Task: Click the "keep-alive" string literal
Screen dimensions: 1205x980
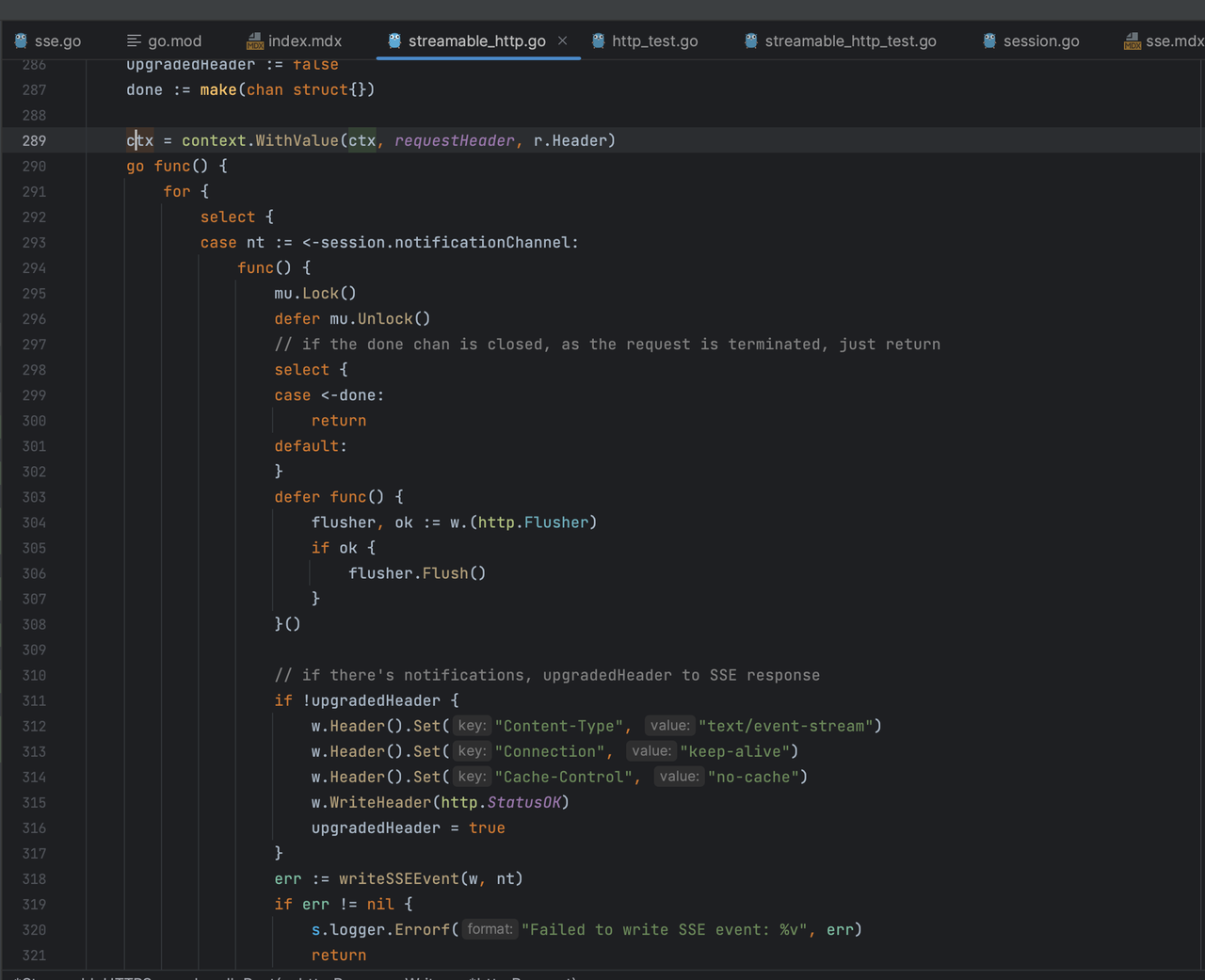Action: coord(734,750)
